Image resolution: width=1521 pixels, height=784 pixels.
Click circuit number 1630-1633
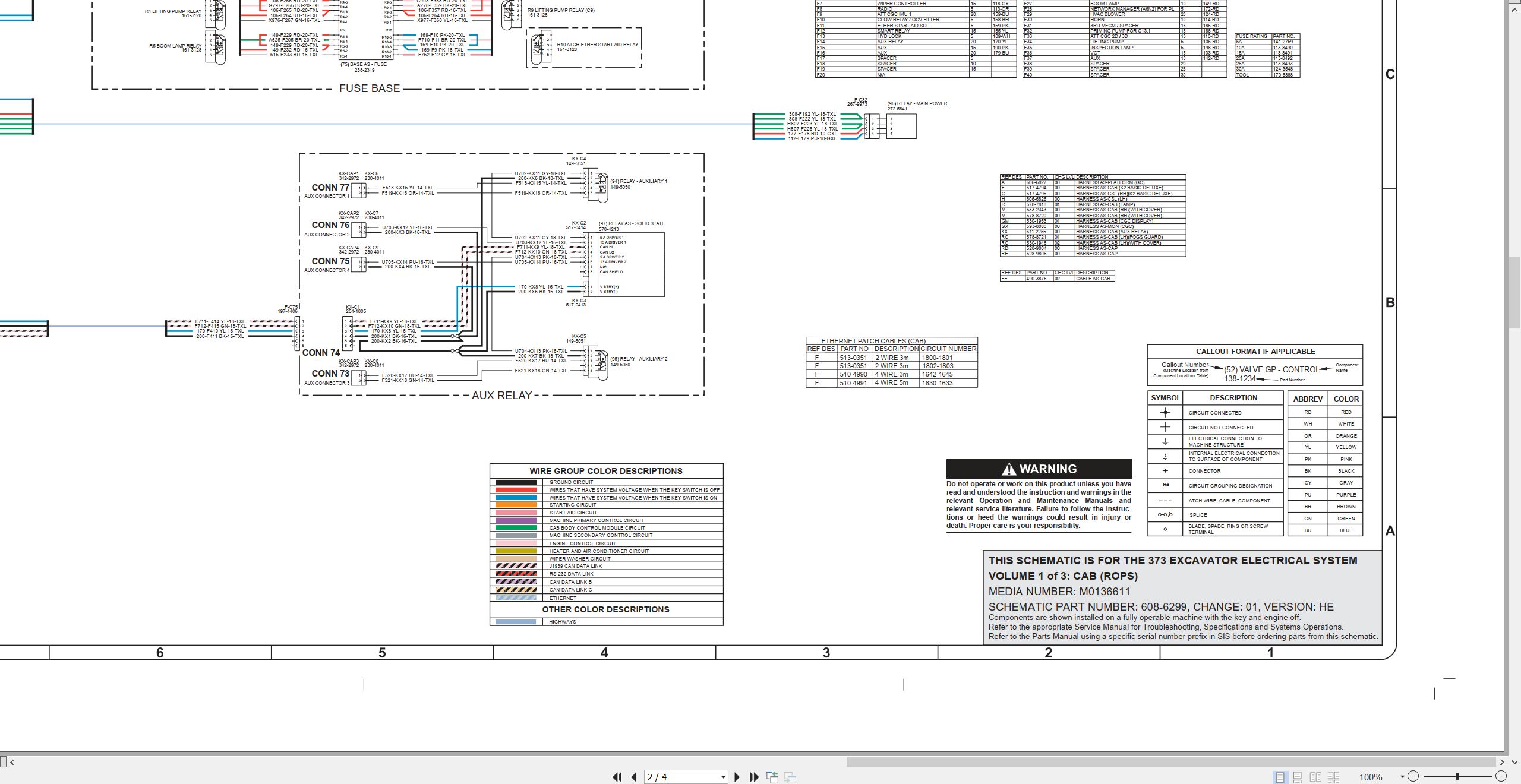(x=938, y=383)
